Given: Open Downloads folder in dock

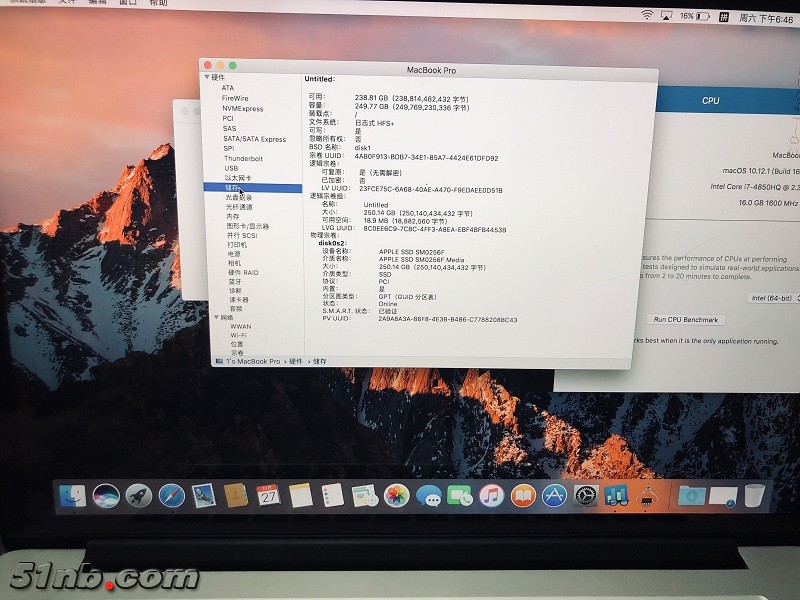Looking at the screenshot, I should (691, 495).
